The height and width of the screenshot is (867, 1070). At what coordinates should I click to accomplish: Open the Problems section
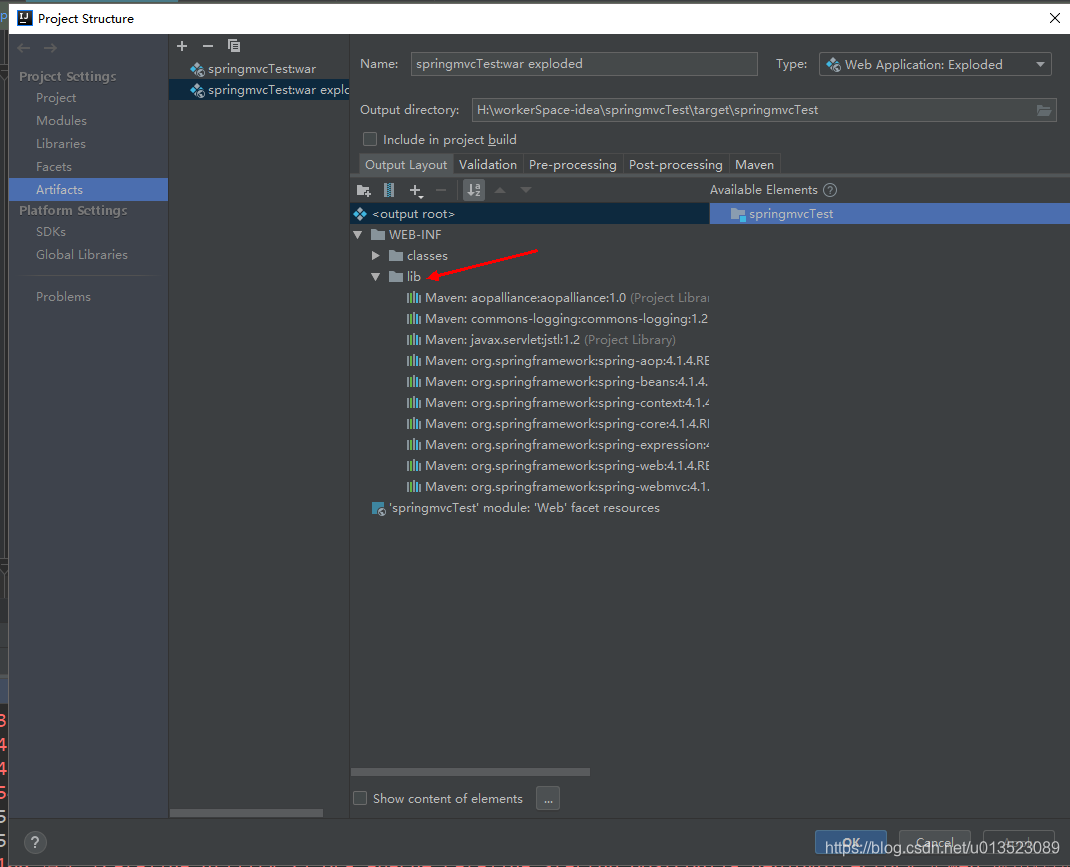point(63,297)
